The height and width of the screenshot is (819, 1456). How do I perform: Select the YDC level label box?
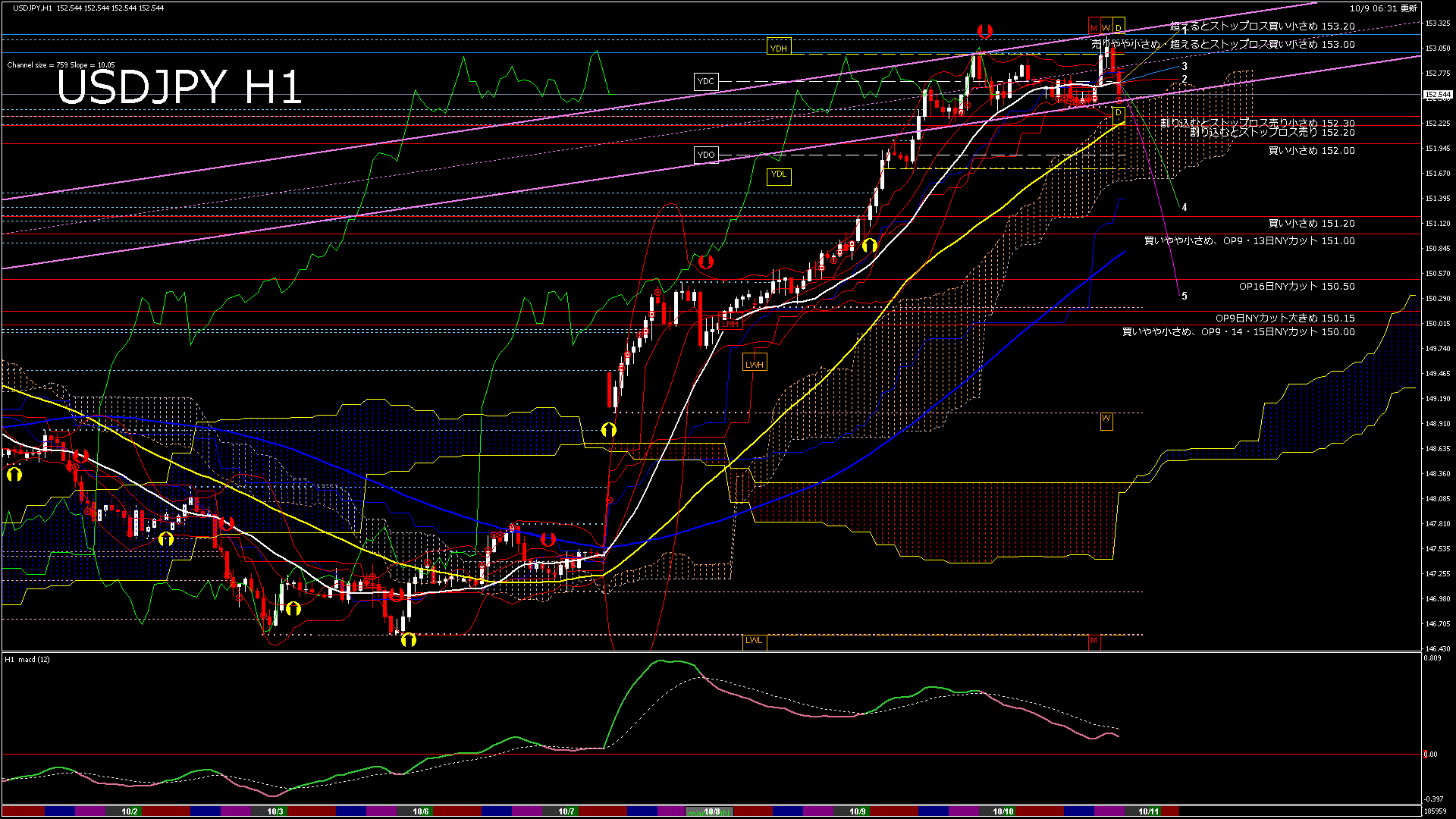pos(705,81)
